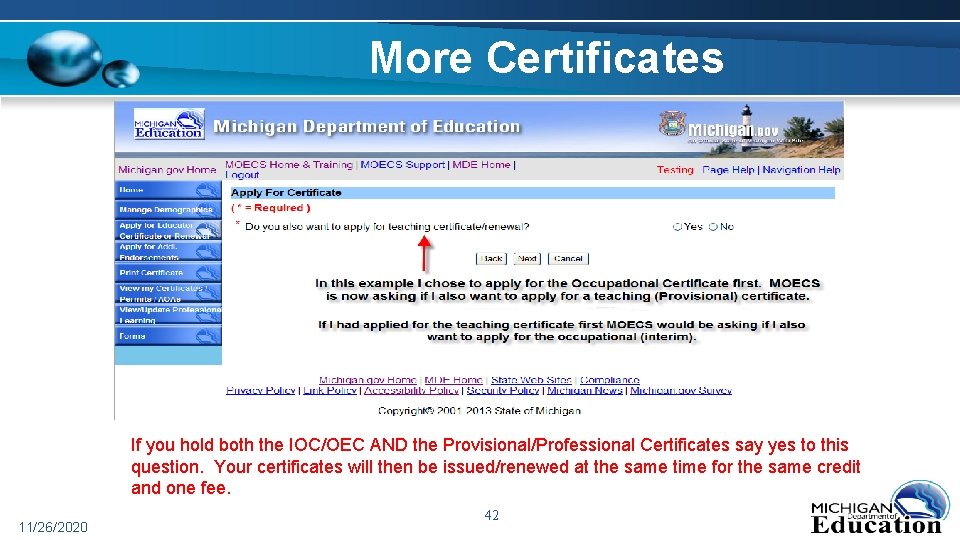Open View/Update Professional Learning in the sidebar
The image size is (960, 540).
[x=168, y=315]
